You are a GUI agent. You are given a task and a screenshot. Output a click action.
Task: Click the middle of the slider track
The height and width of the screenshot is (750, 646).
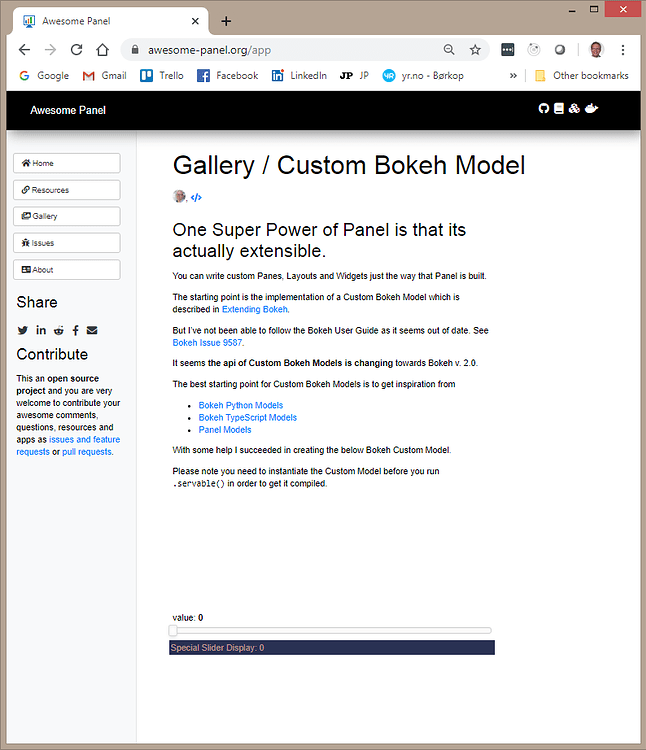(330, 631)
